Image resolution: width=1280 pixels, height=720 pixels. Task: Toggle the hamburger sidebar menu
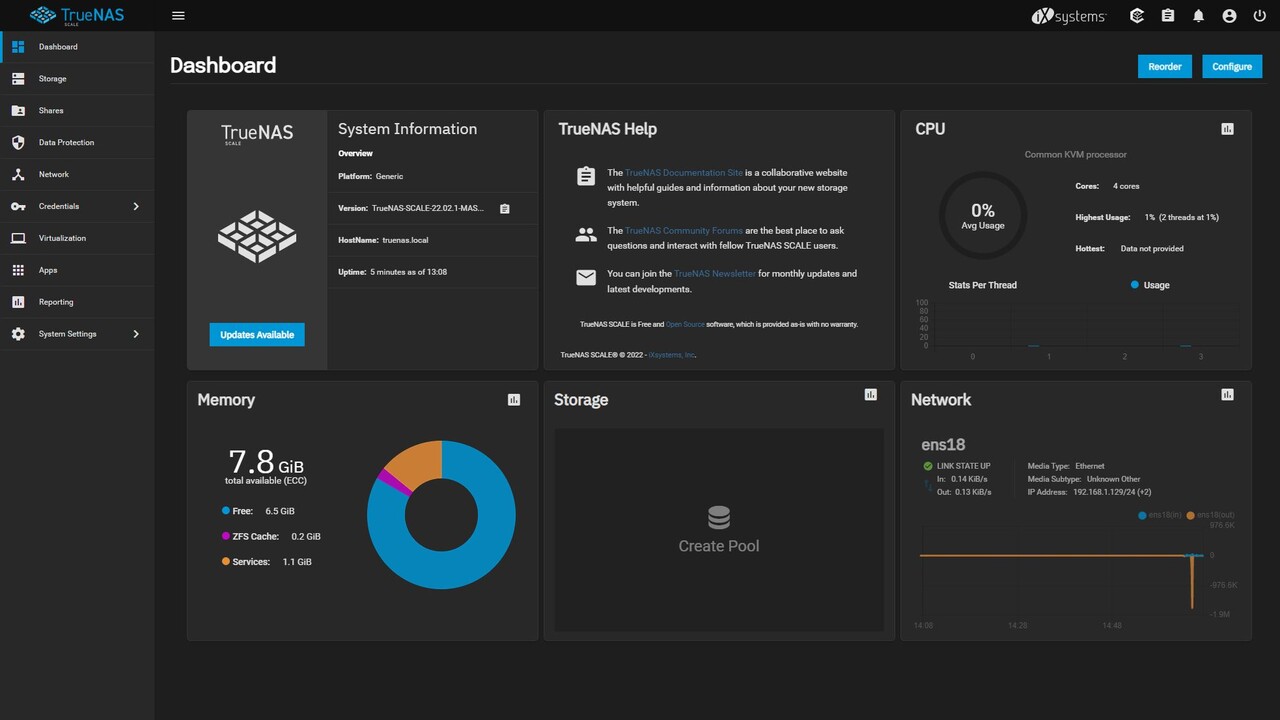(178, 16)
